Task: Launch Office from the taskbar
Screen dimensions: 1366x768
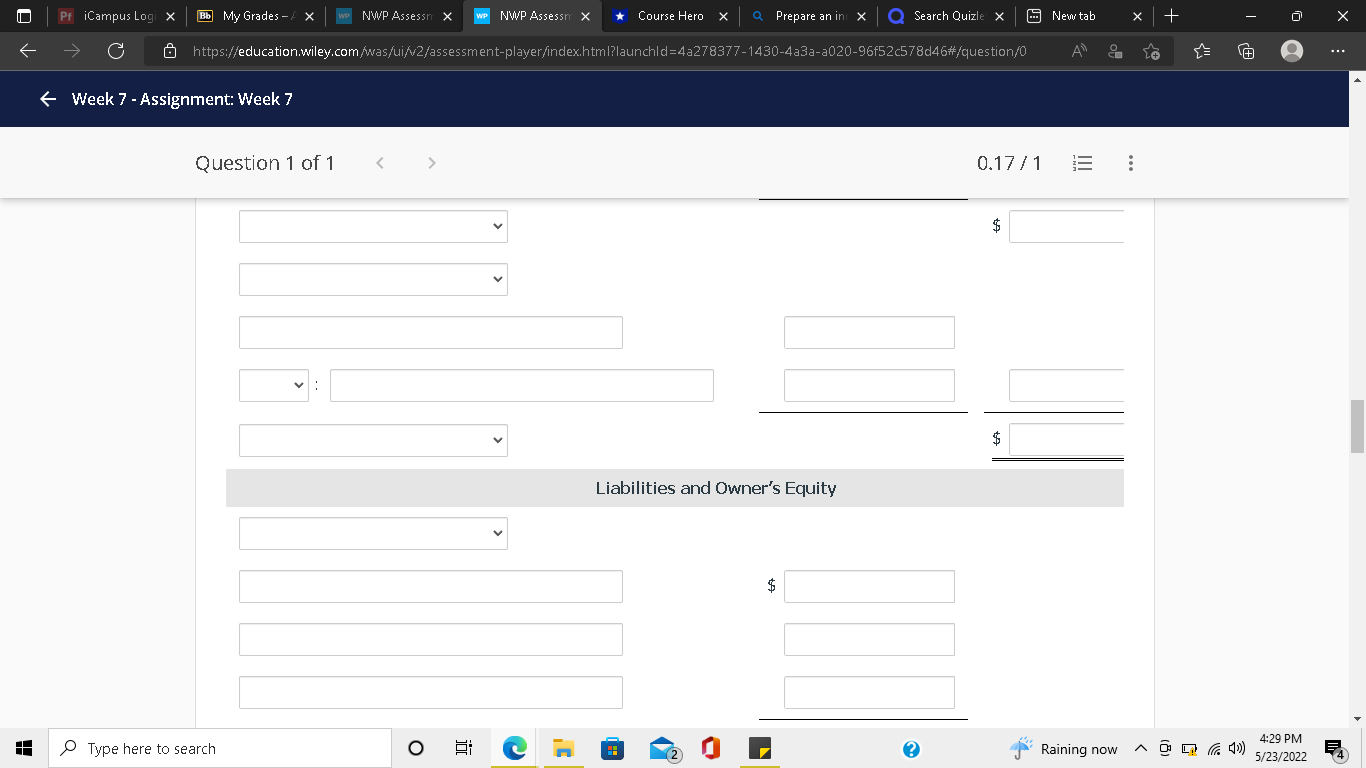Action: (x=711, y=748)
